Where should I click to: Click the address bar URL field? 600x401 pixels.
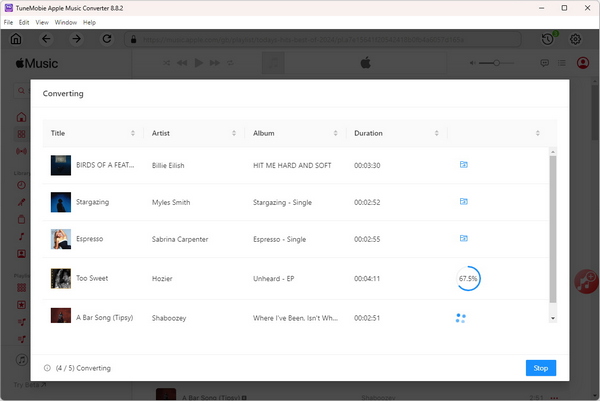click(323, 39)
